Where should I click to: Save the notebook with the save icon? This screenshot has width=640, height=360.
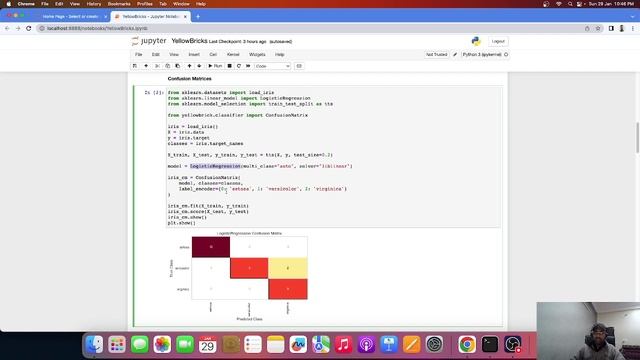pyautogui.click(x=135, y=66)
